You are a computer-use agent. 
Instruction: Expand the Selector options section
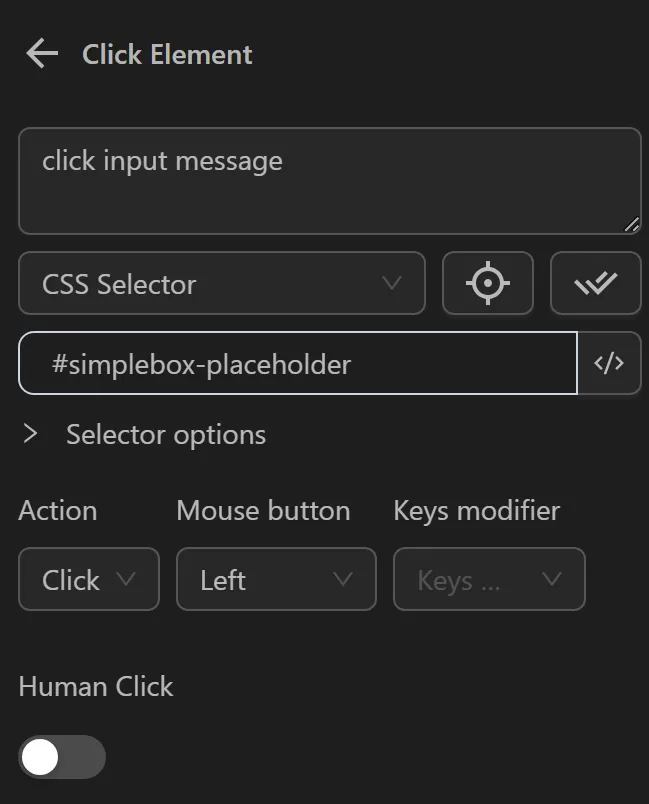pyautogui.click(x=164, y=435)
